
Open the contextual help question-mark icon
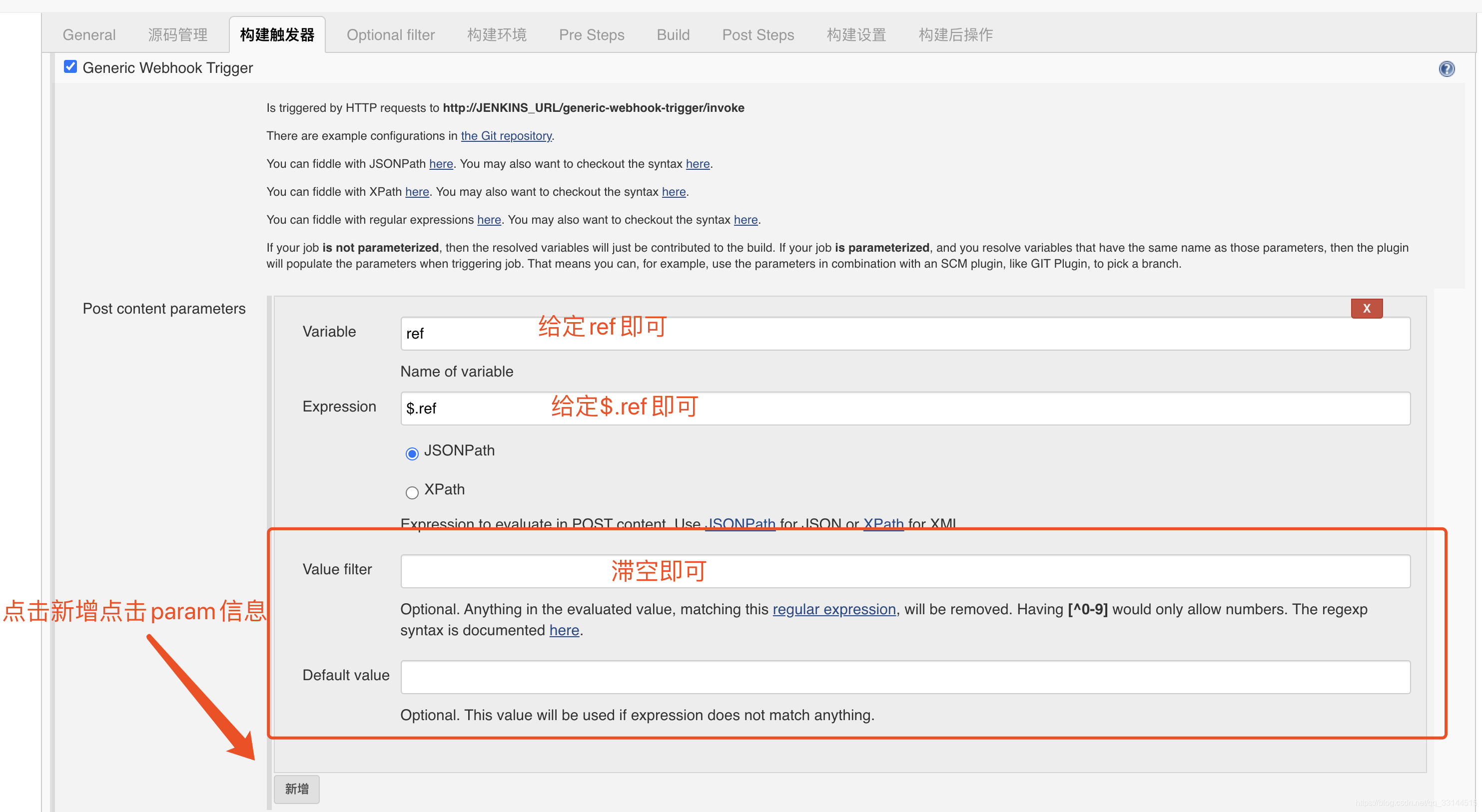pos(1447,68)
